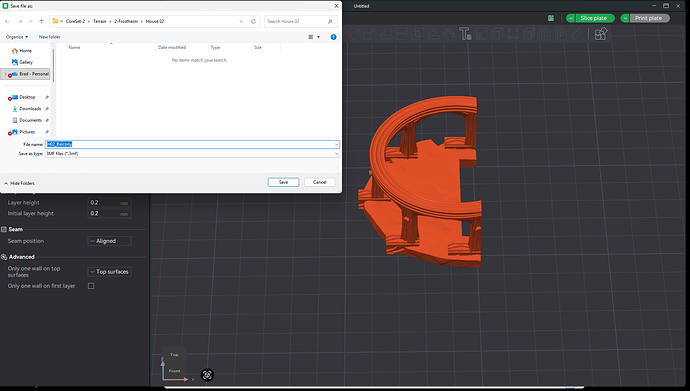Image resolution: width=690 pixels, height=391 pixels.
Task: Refresh the House 02 folder listing
Action: point(253,21)
